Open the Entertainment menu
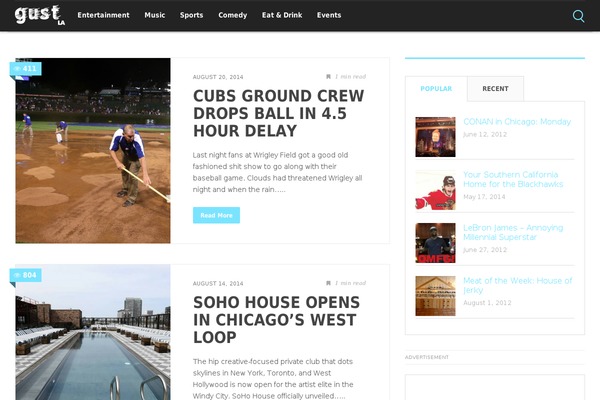 pyautogui.click(x=103, y=15)
